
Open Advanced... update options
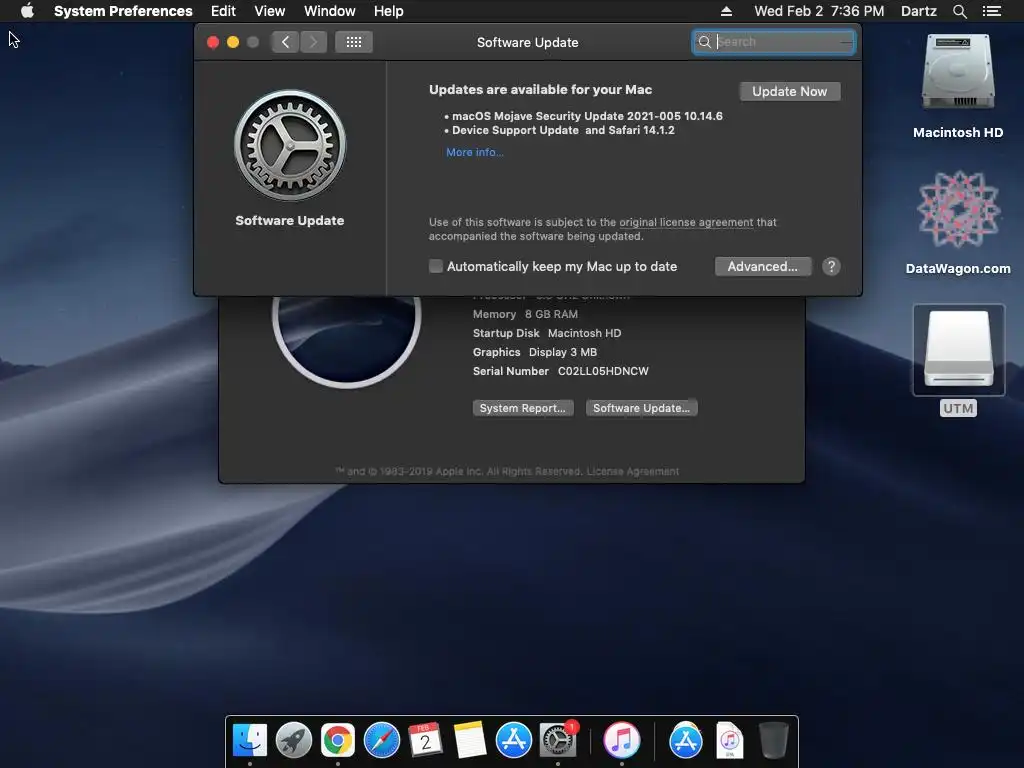(763, 266)
